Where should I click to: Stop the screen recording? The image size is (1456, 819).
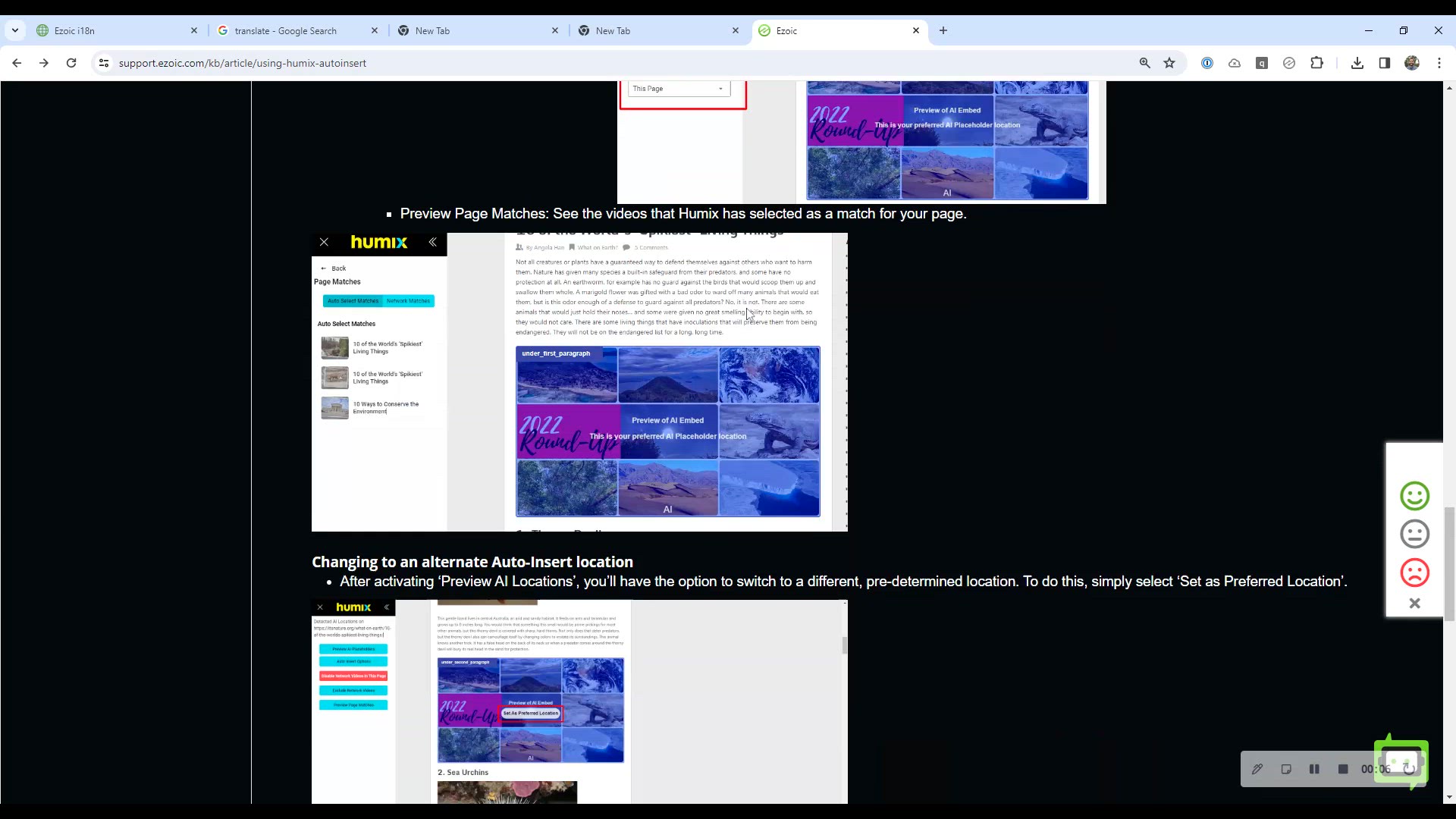click(1343, 769)
